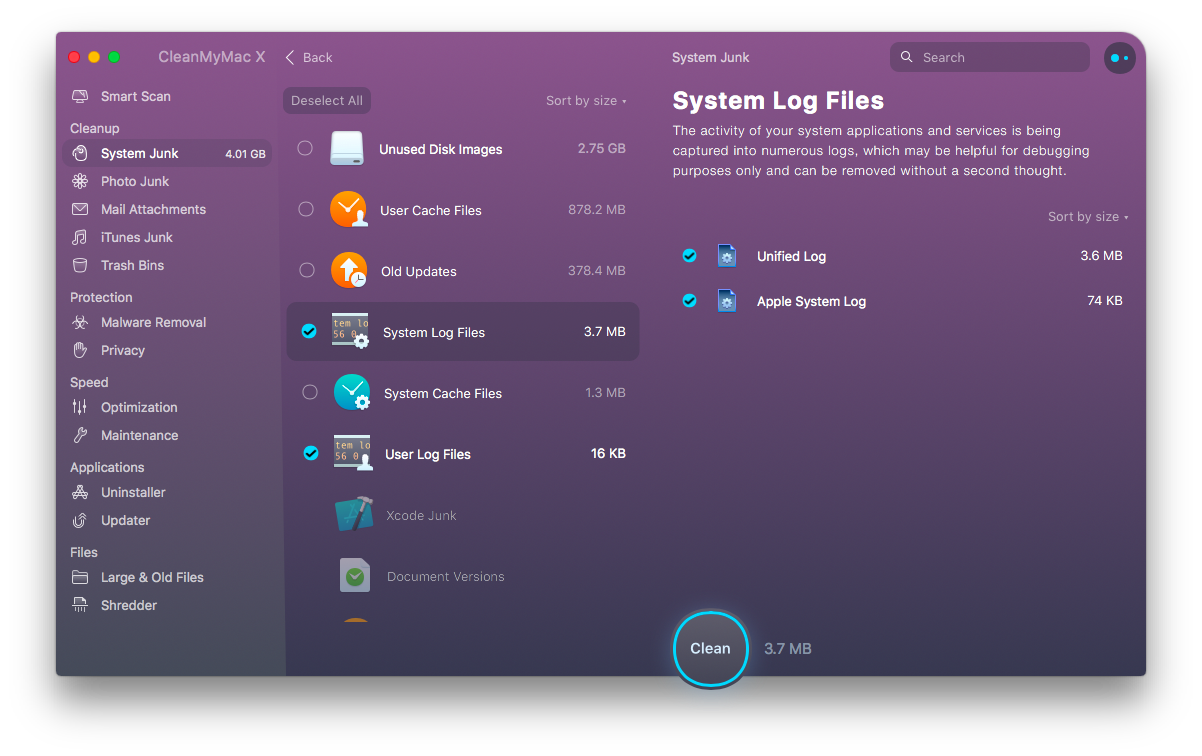
Task: Open the assistant dots icon near Search
Action: click(1119, 58)
